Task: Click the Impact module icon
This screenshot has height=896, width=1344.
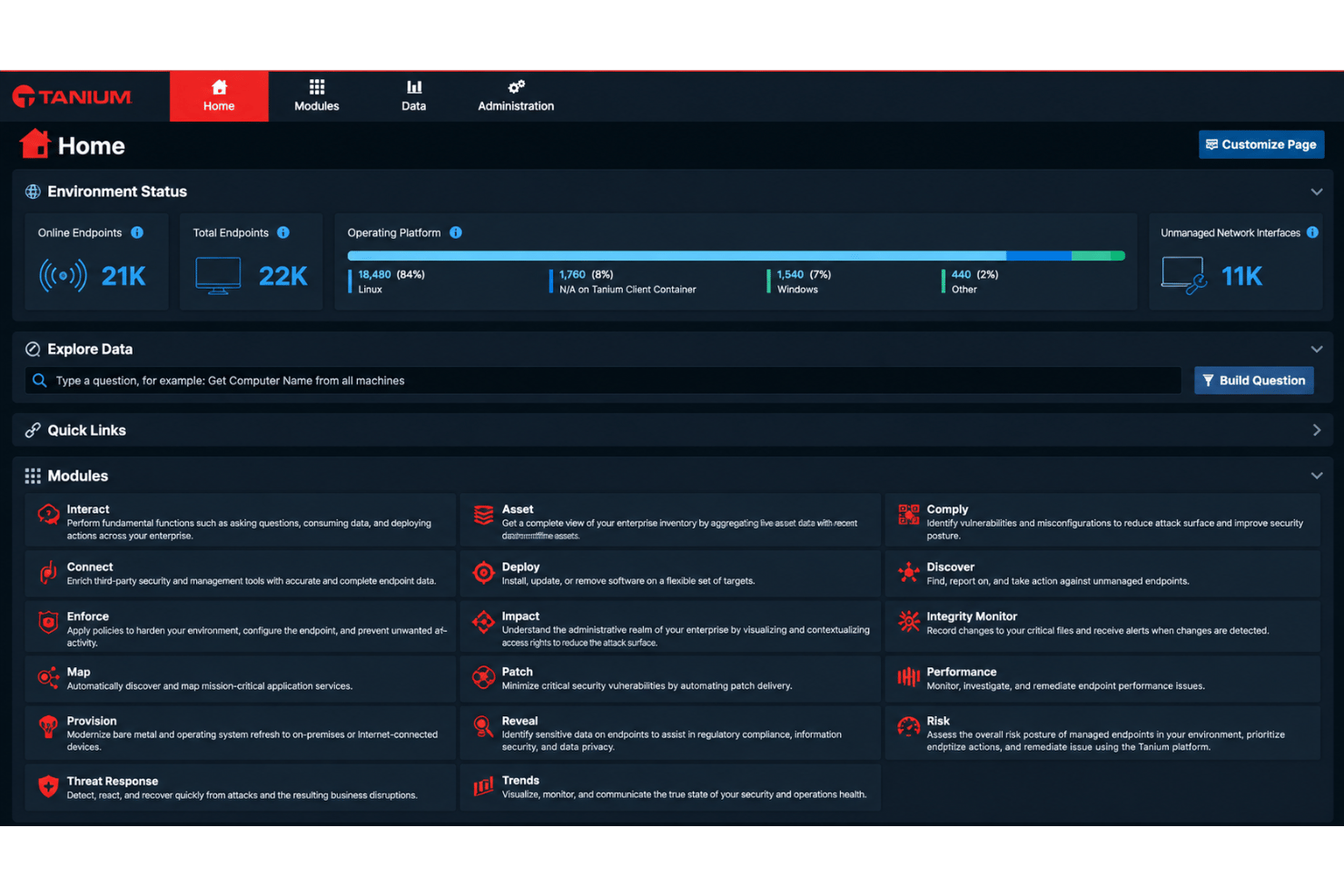Action: 483,622
